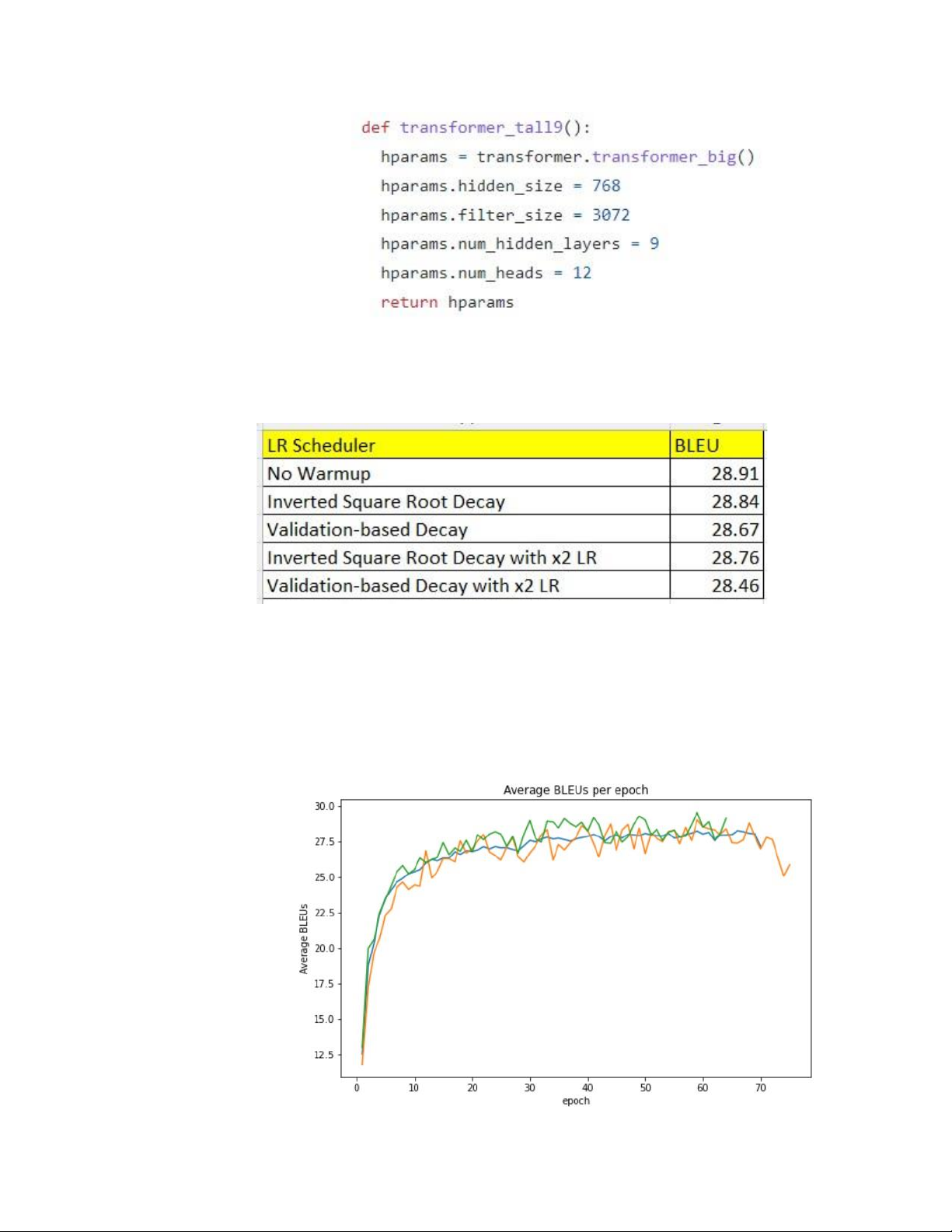Image resolution: width=952 pixels, height=1232 pixels.
Task: Click the num_heads value 12
Action: point(582,273)
